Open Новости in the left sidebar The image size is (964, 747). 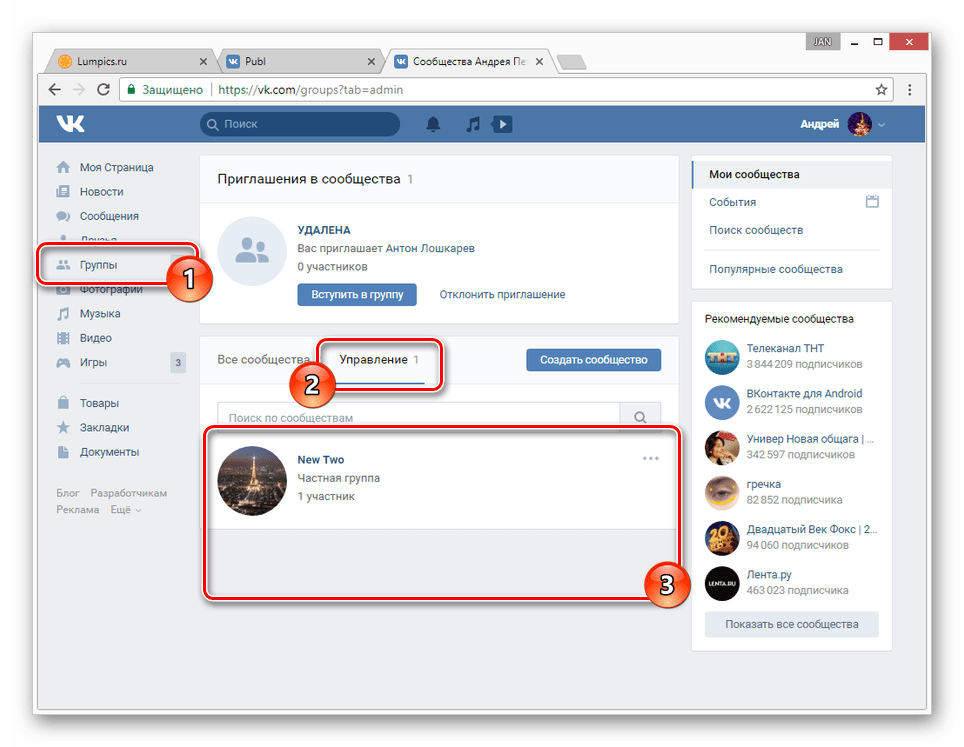pyautogui.click(x=102, y=191)
